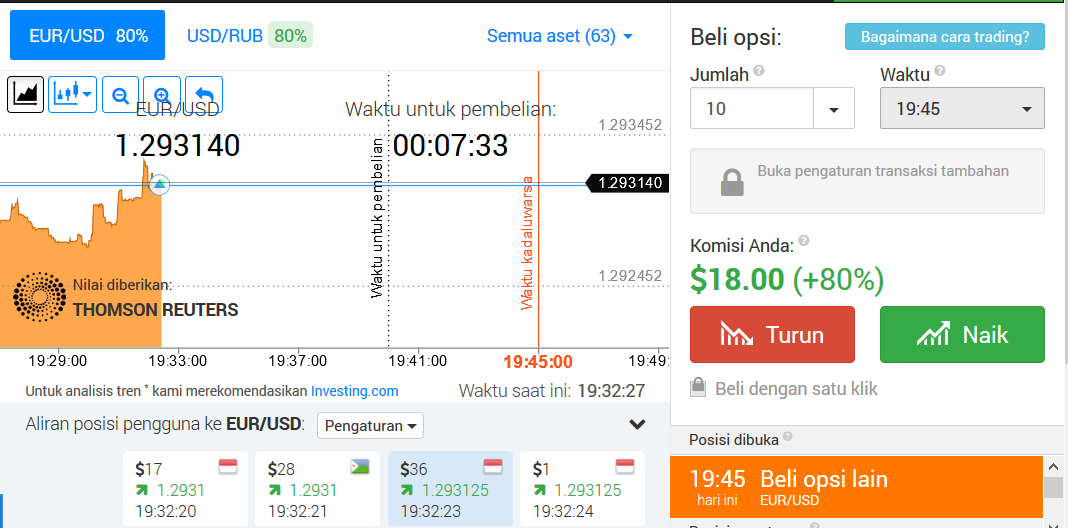Open the Jumlah amount dropdown arrow
1068x528 pixels.
(x=834, y=108)
